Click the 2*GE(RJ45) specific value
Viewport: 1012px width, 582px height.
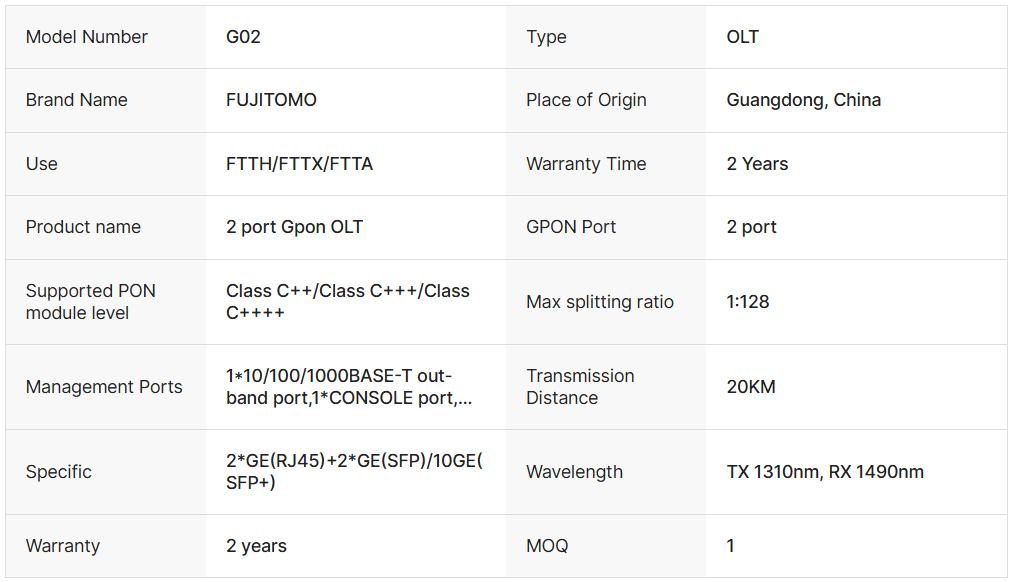pos(354,472)
